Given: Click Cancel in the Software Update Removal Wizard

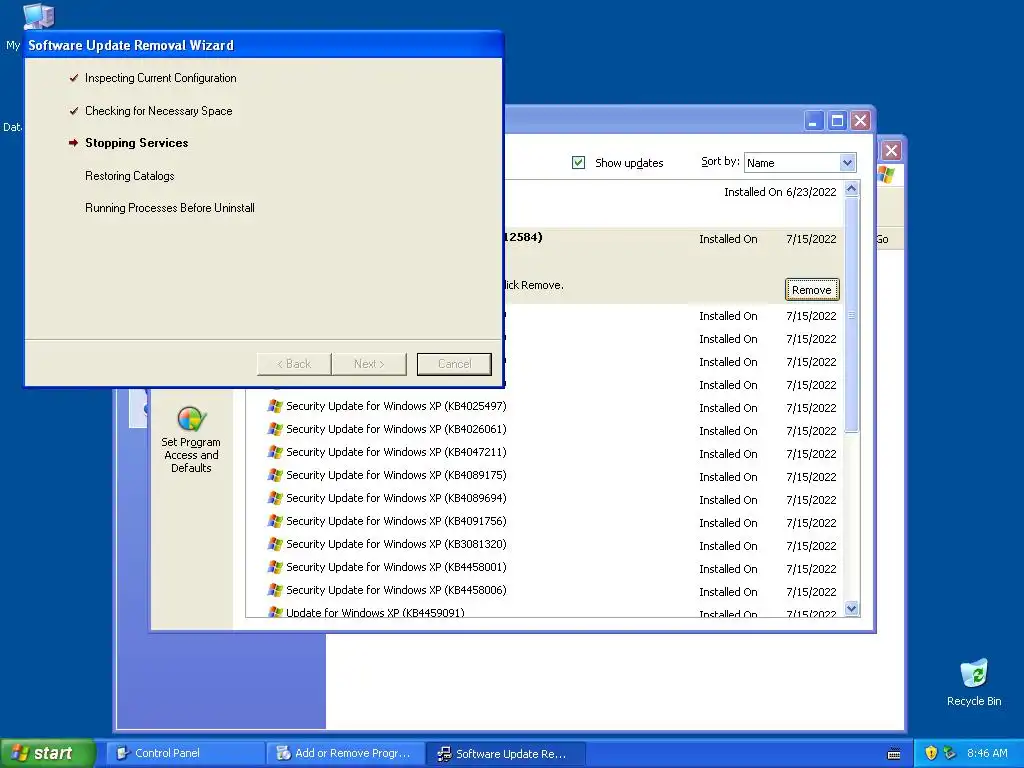Looking at the screenshot, I should click(454, 364).
